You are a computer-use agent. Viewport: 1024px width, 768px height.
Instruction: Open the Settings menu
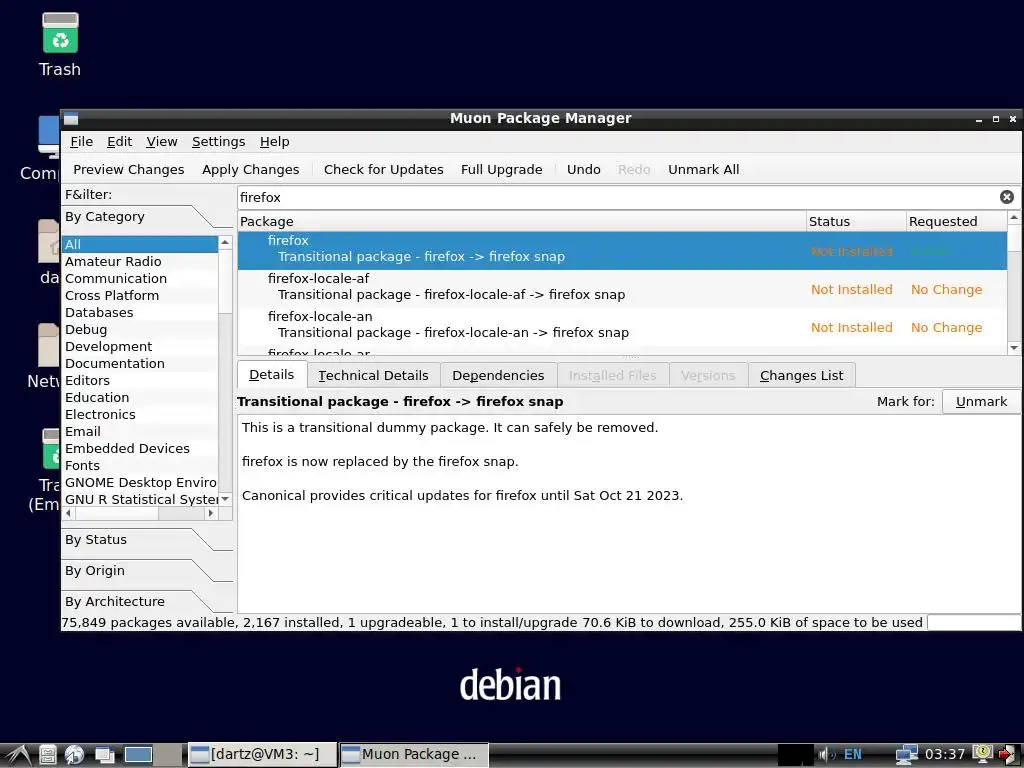218,142
